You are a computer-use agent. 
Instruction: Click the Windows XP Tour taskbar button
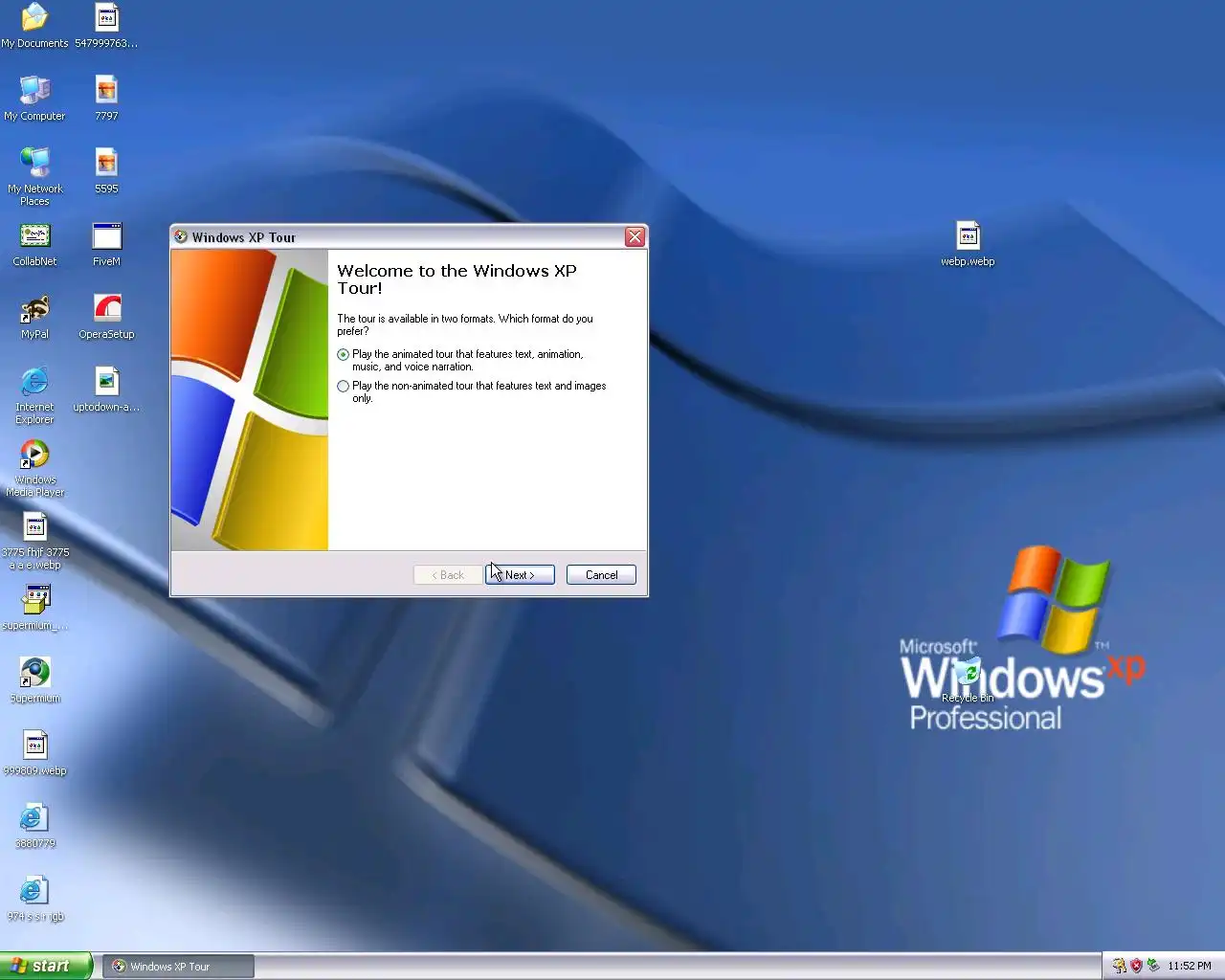point(179,967)
